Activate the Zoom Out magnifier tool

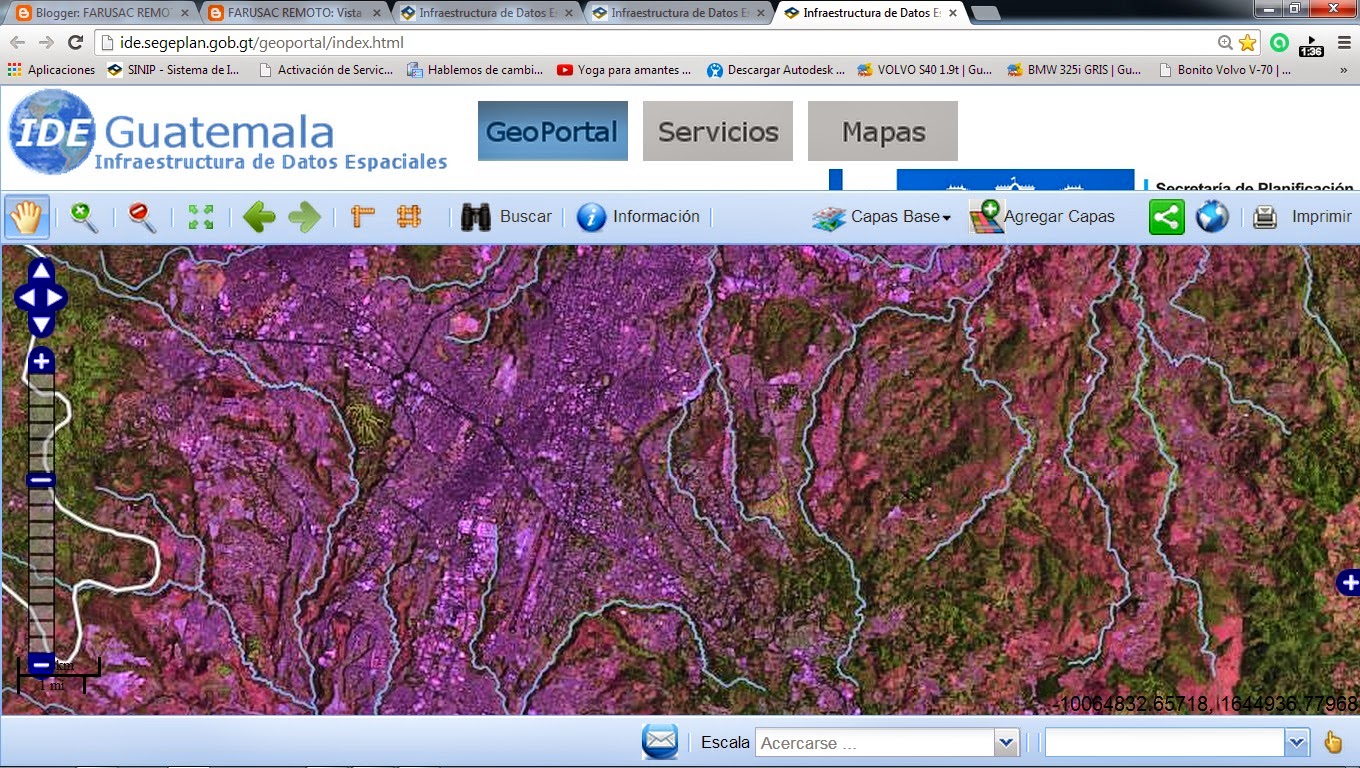[x=142, y=216]
